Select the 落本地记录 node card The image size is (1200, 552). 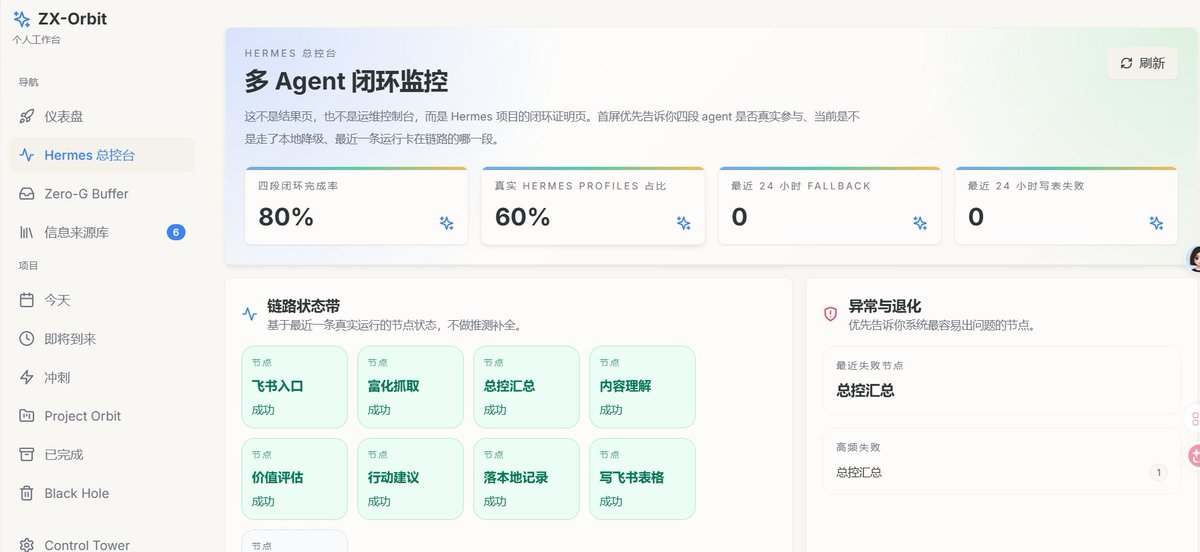tap(527, 479)
